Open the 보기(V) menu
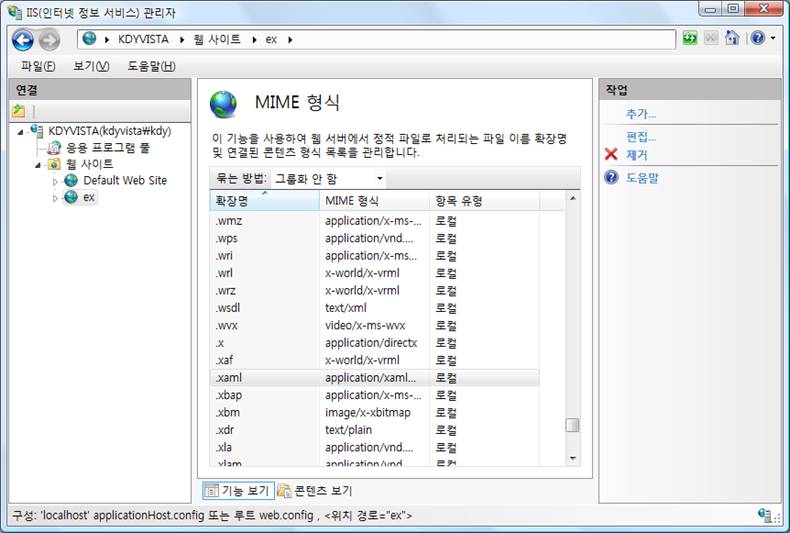 (x=91, y=66)
